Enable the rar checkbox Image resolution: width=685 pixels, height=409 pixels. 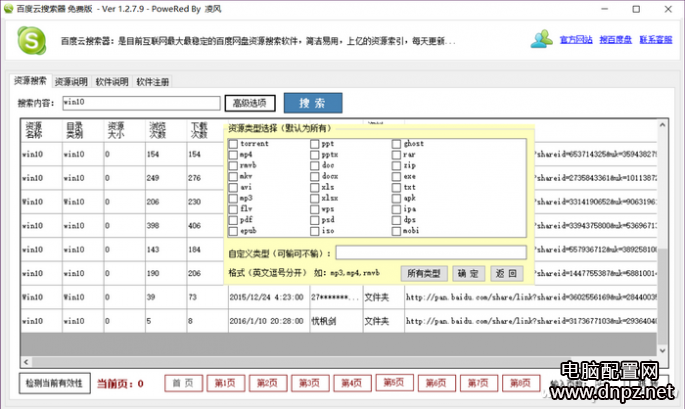point(396,155)
